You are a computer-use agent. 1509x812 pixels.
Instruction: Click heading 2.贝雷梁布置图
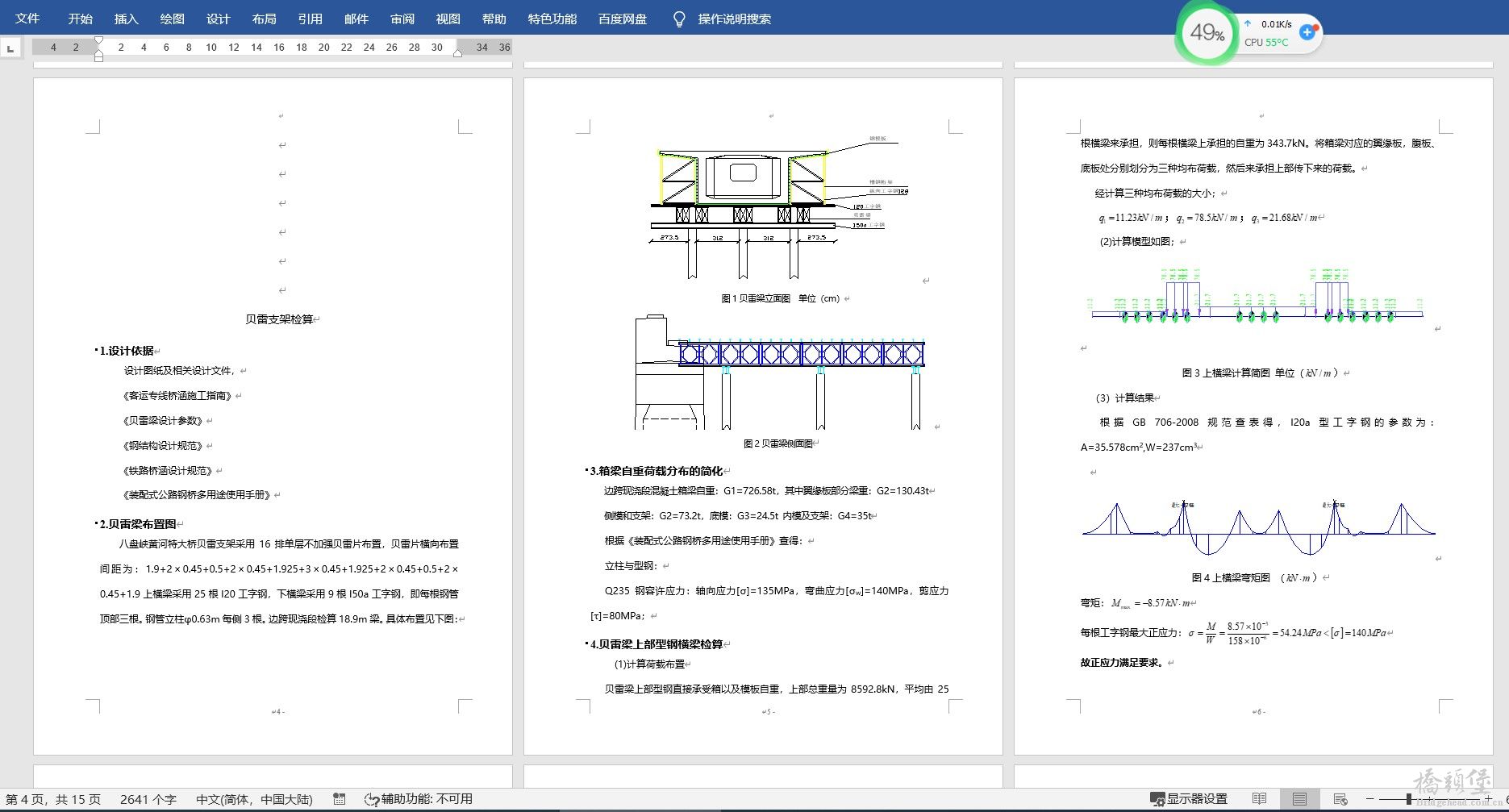(137, 524)
